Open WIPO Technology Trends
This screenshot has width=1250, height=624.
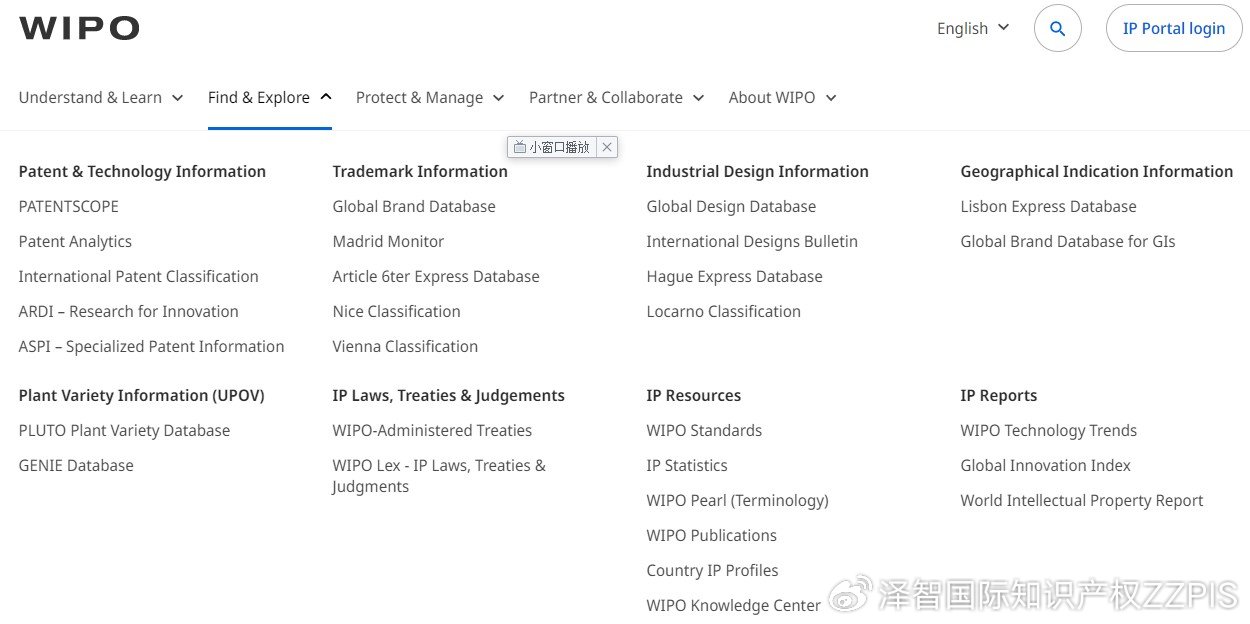point(1049,430)
